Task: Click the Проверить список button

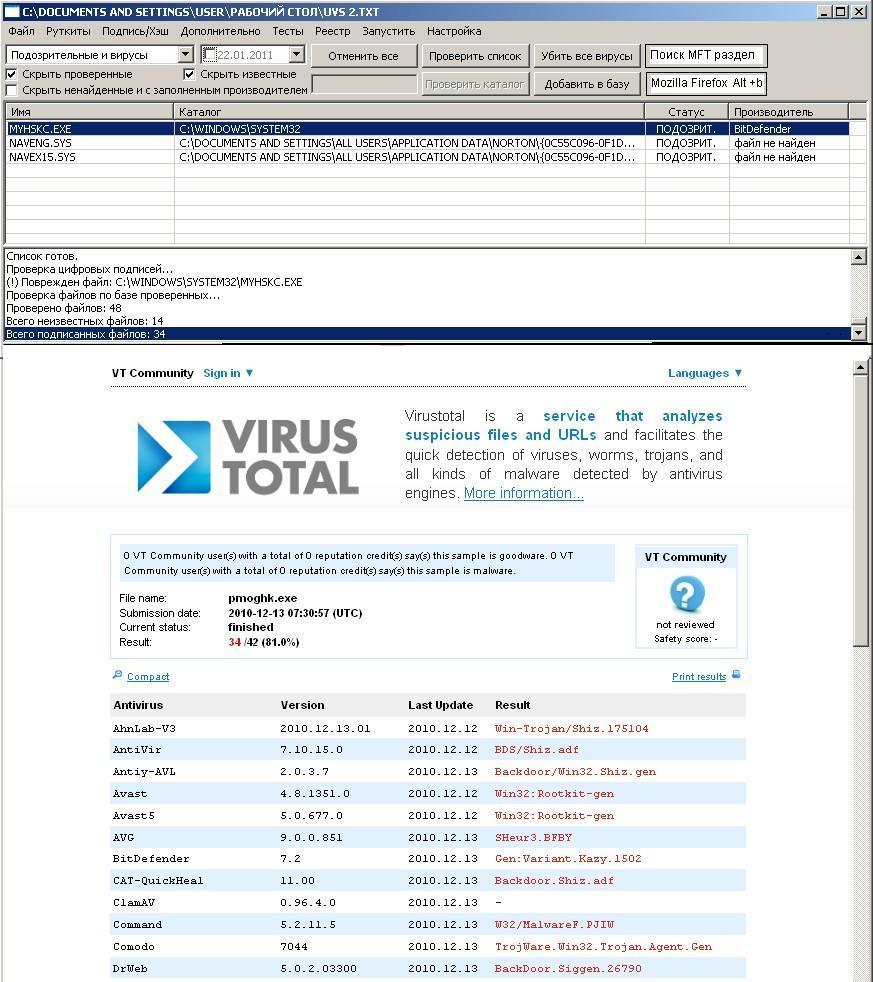Action: (475, 56)
